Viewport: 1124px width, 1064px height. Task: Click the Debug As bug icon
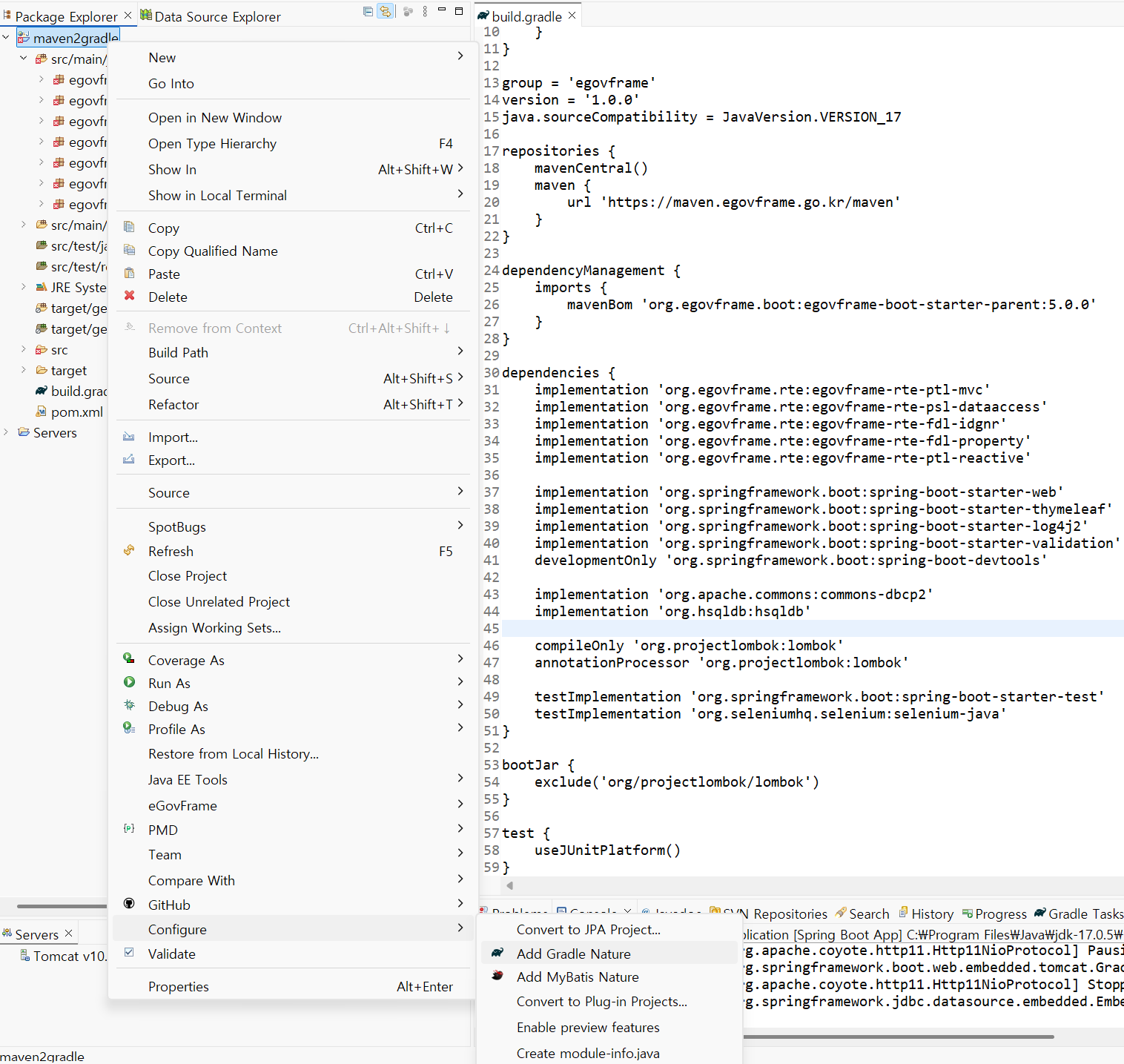[x=130, y=705]
